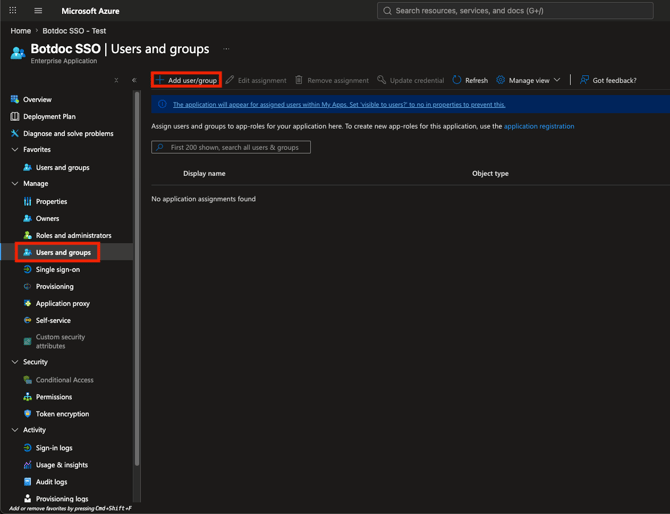
Task: Open Users and groups under Favorites
Action: click(62, 167)
